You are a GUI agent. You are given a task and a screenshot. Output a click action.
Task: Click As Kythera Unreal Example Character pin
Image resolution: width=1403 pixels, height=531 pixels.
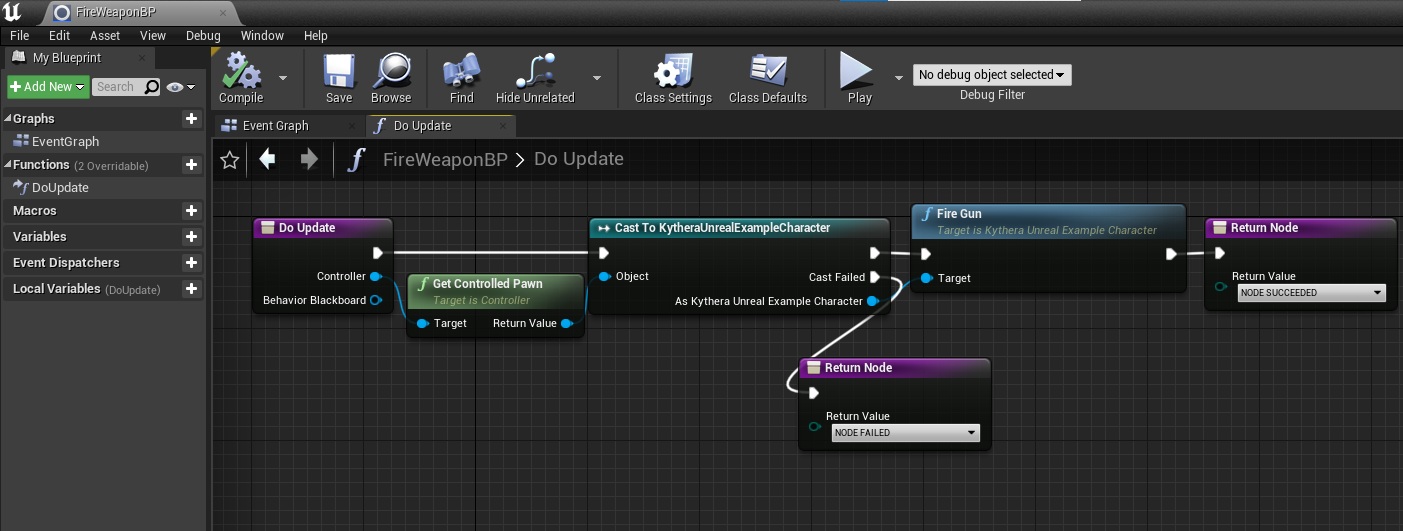click(x=873, y=301)
